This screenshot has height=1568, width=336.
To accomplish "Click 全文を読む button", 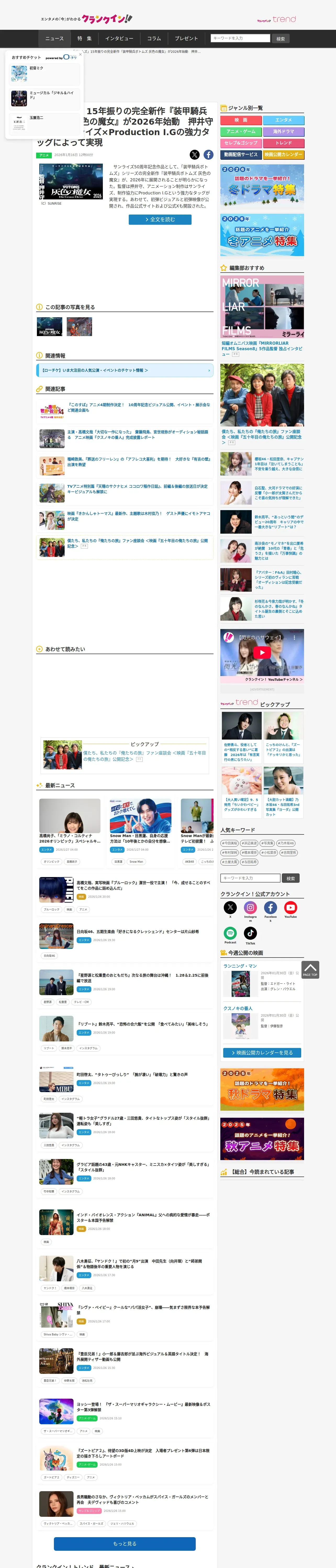I will click(x=160, y=219).
